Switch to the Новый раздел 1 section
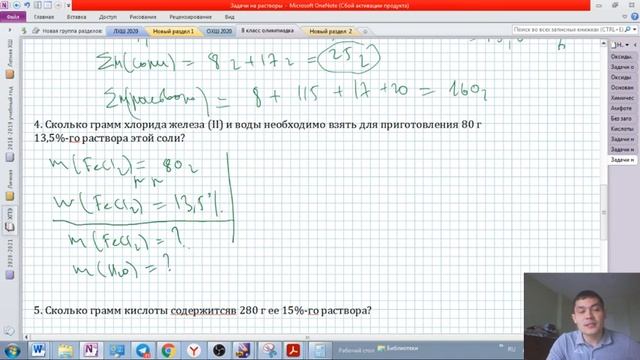This screenshot has height=360, width=640. pyautogui.click(x=173, y=31)
